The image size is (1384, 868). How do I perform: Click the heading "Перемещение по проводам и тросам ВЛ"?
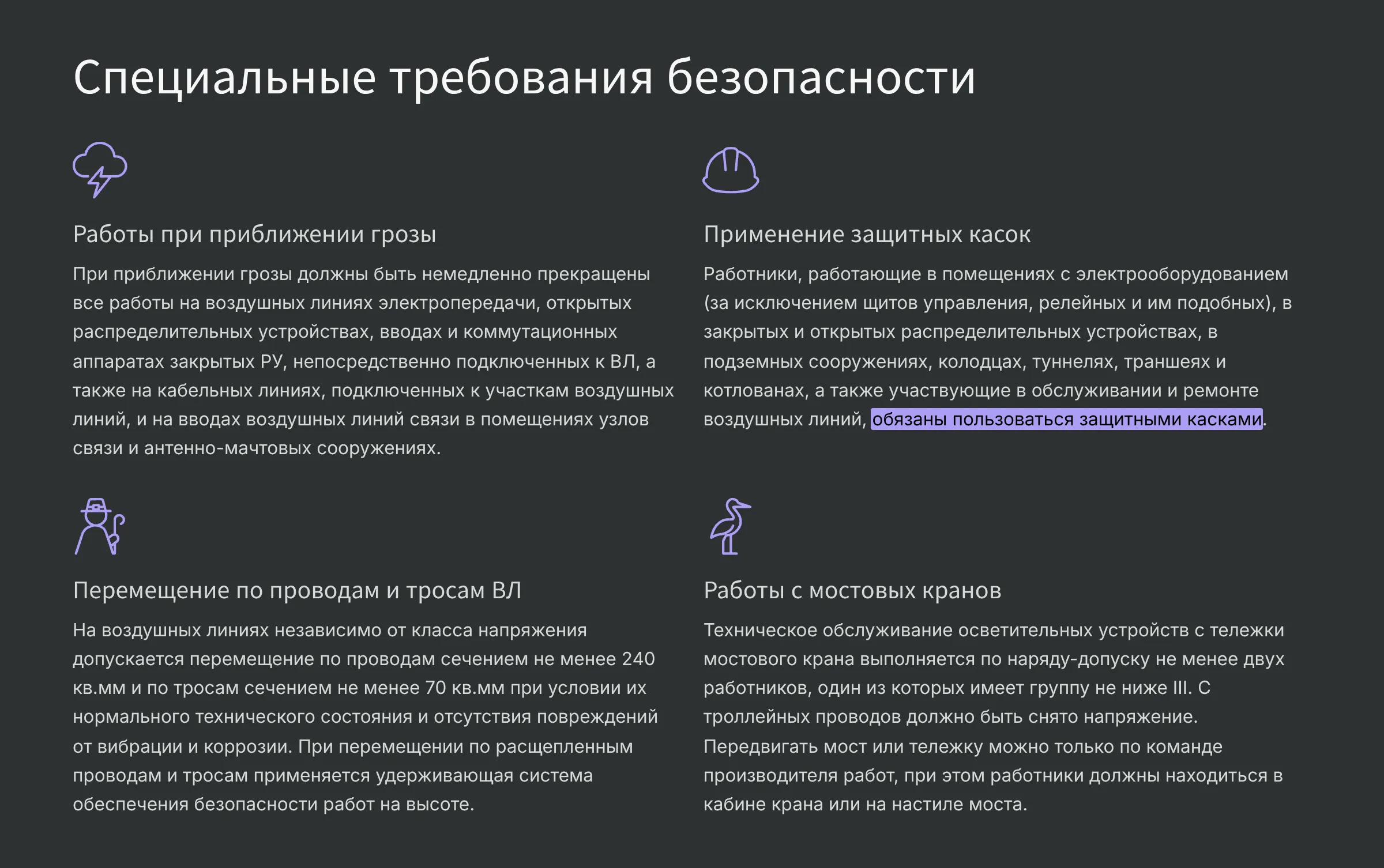click(297, 590)
